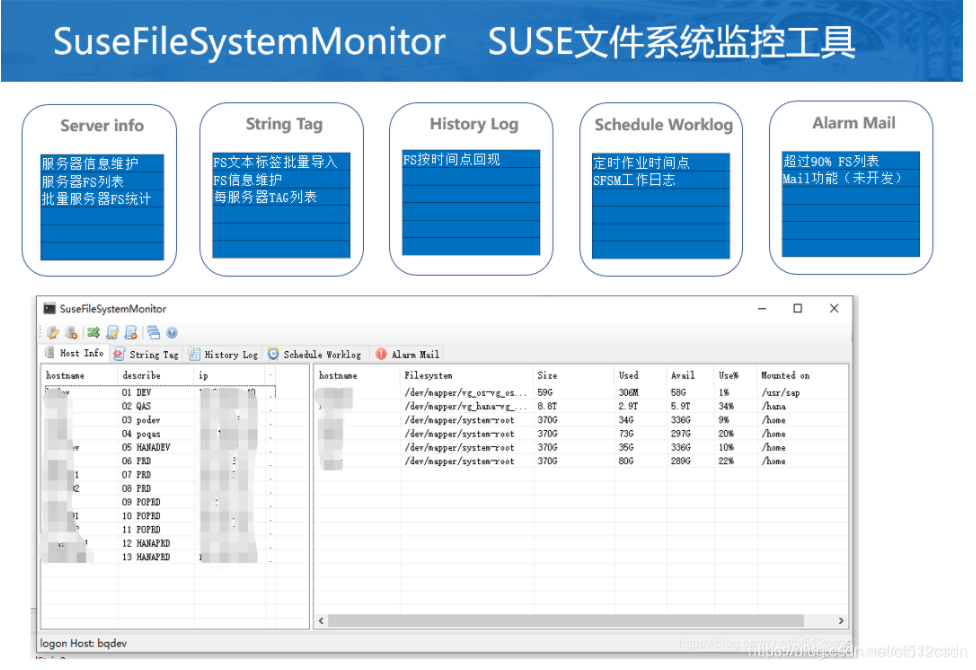Select the 04 poqas host row
This screenshot has height=670, width=976.
[159, 433]
